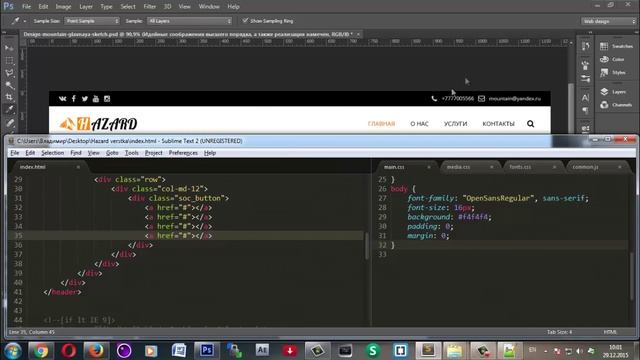This screenshot has height=360, width=640.
Task: Click line 35 anchor tag code
Action: coord(178,236)
